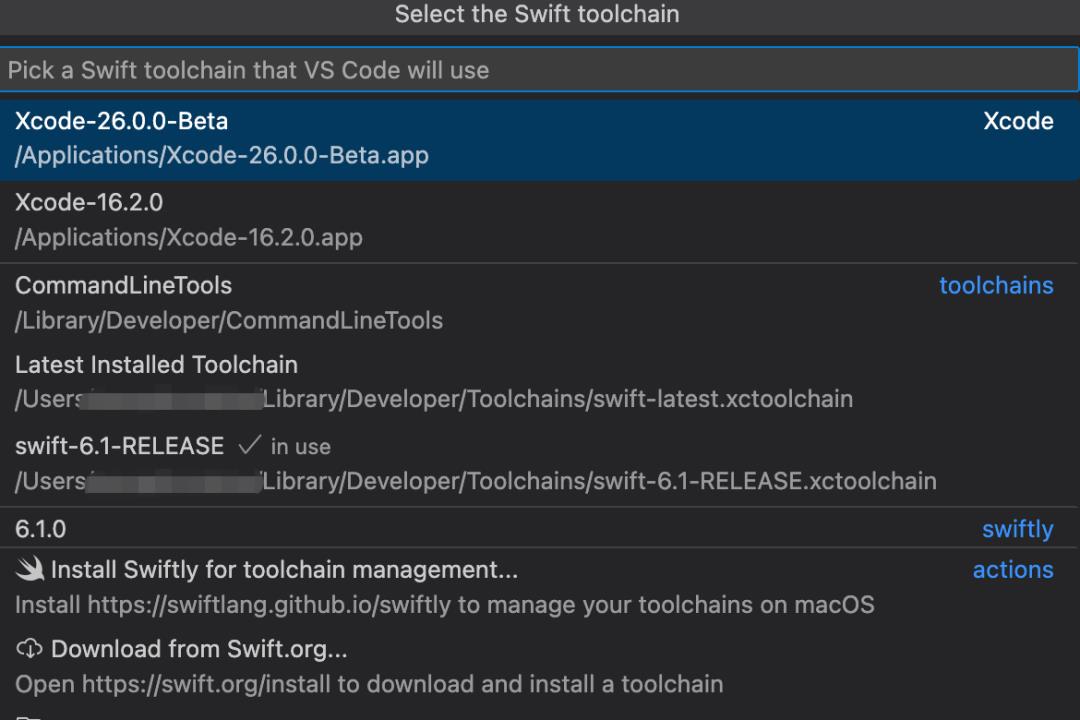This screenshot has height=720, width=1080.
Task: Click the 'Xcode' group label
Action: pyautogui.click(x=1018, y=121)
